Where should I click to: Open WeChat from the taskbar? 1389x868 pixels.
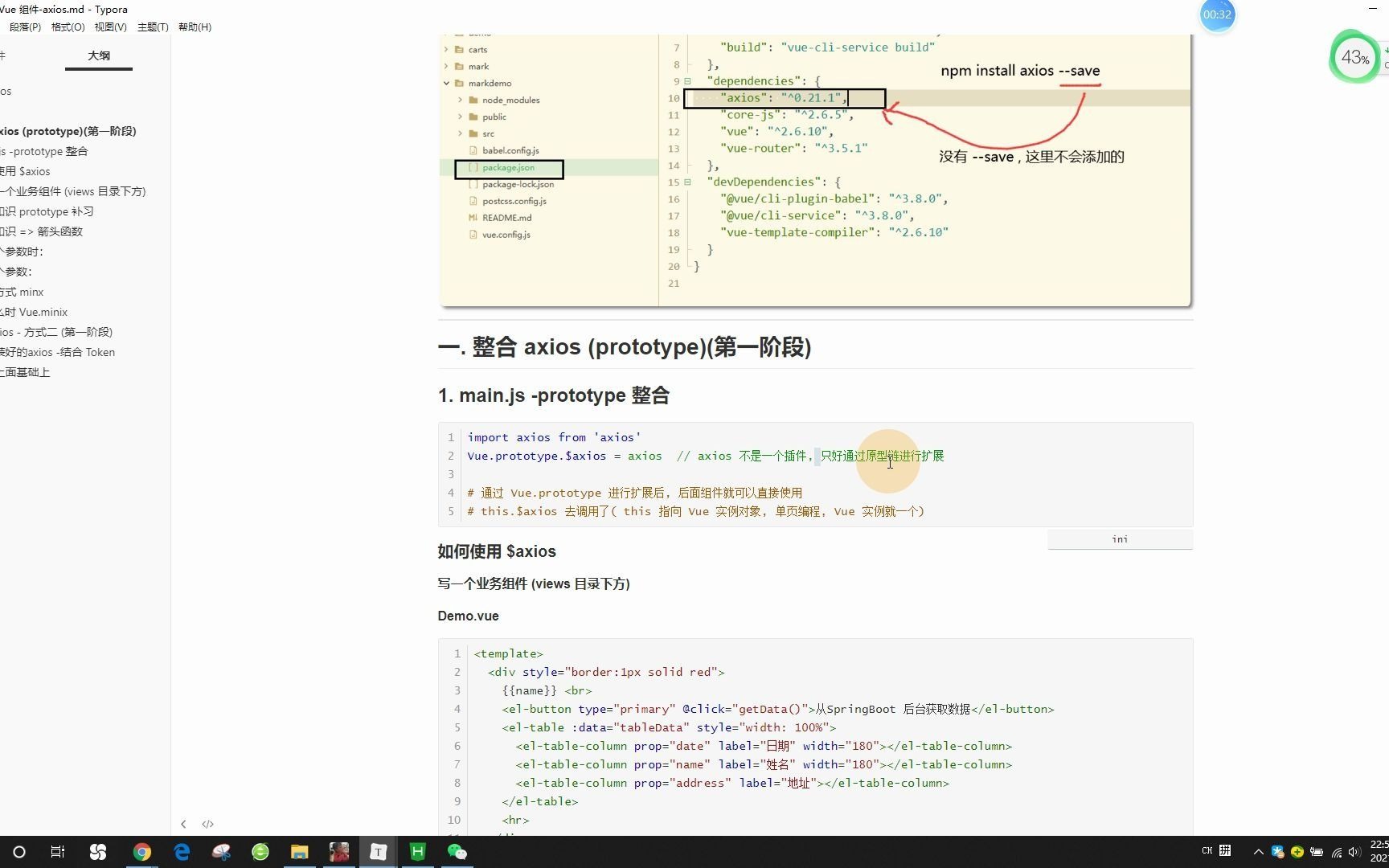pyautogui.click(x=457, y=852)
